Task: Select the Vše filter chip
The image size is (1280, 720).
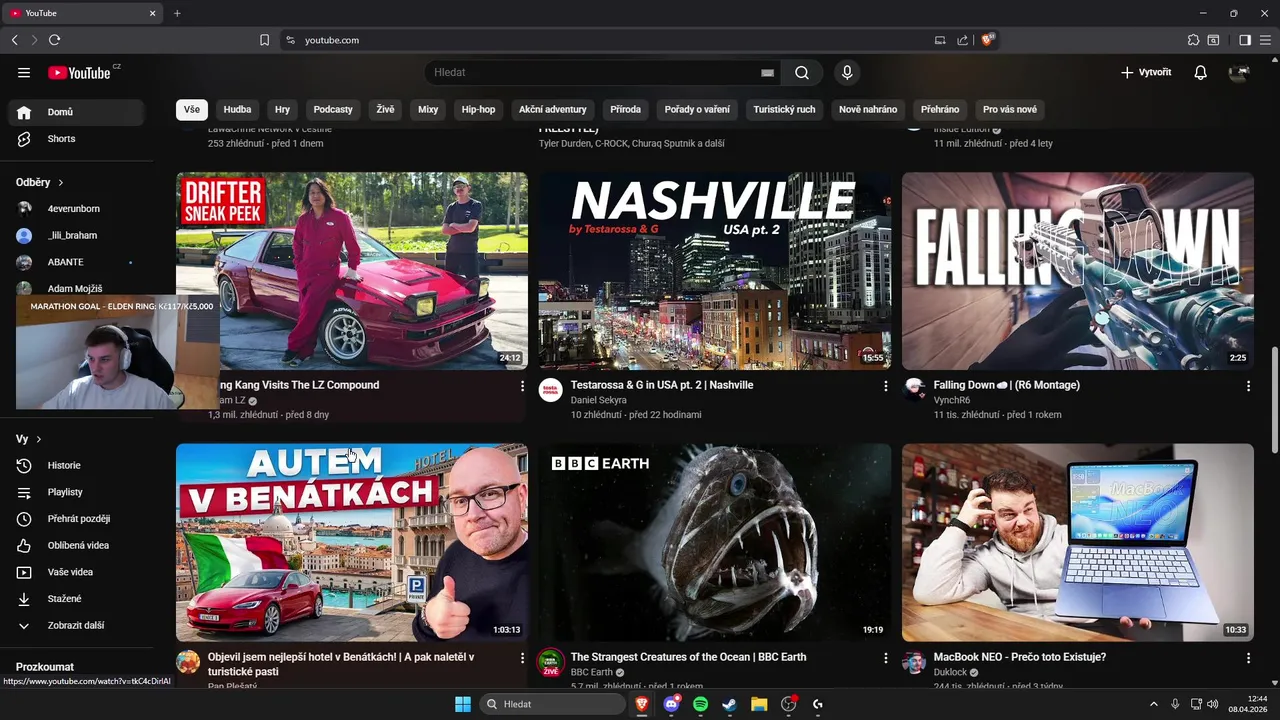Action: pyautogui.click(x=191, y=109)
